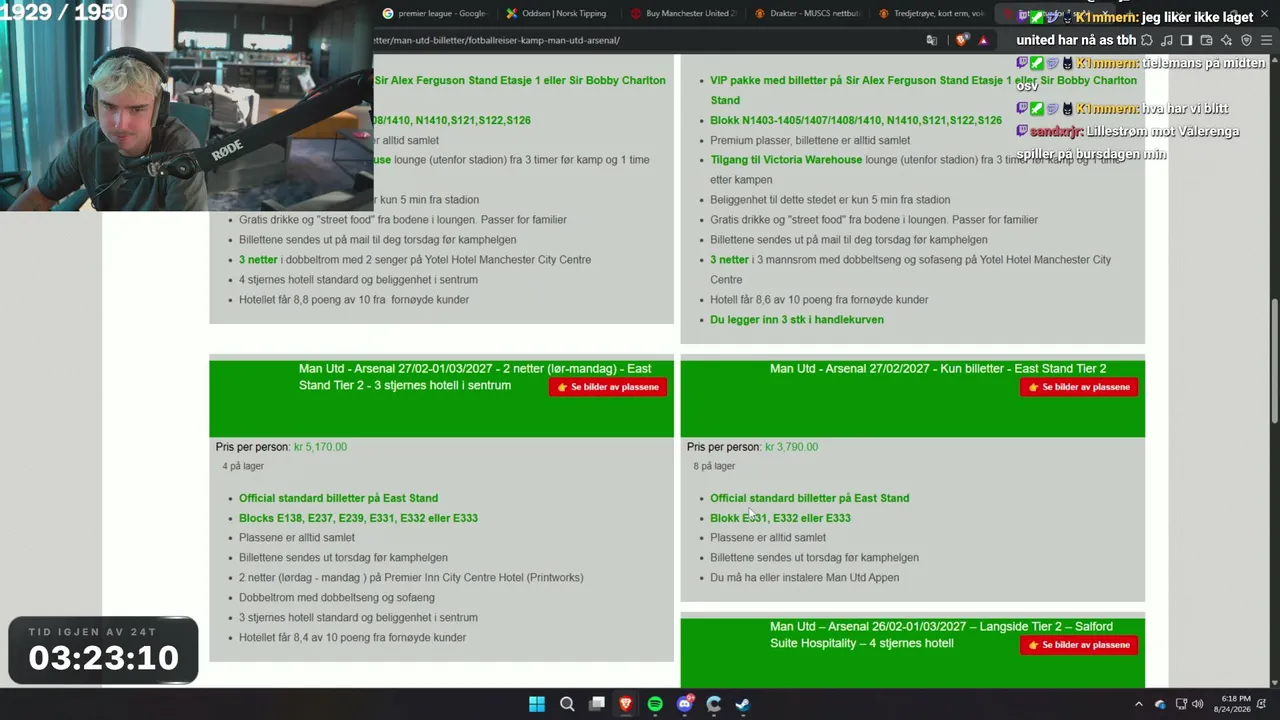Click the translate page icon in address bar
The width and height of the screenshot is (1280, 720).
click(x=932, y=40)
